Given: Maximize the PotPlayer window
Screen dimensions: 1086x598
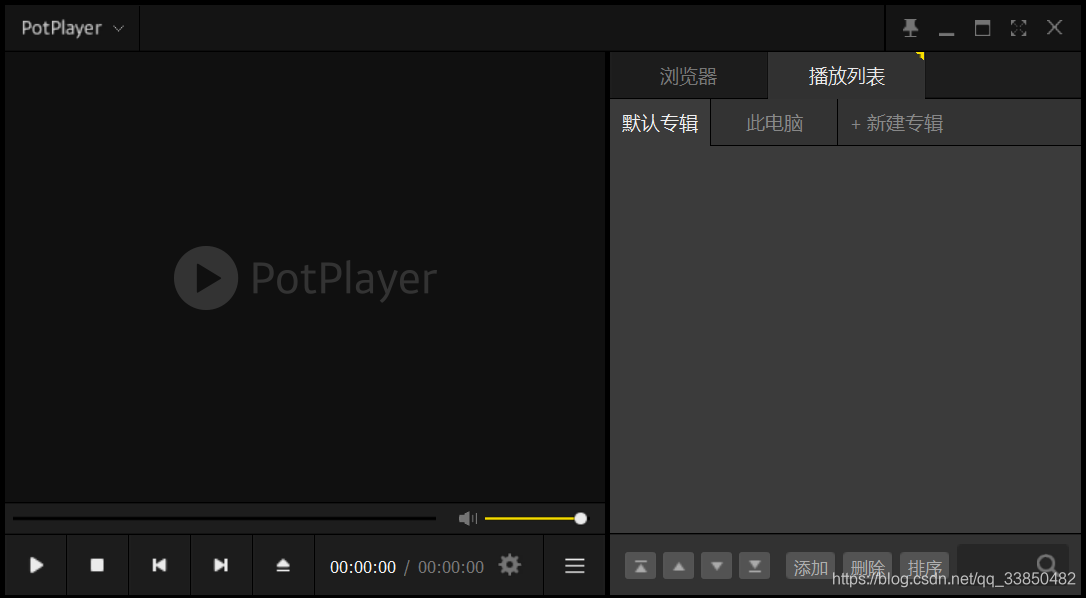Looking at the screenshot, I should pyautogui.click(x=982, y=28).
